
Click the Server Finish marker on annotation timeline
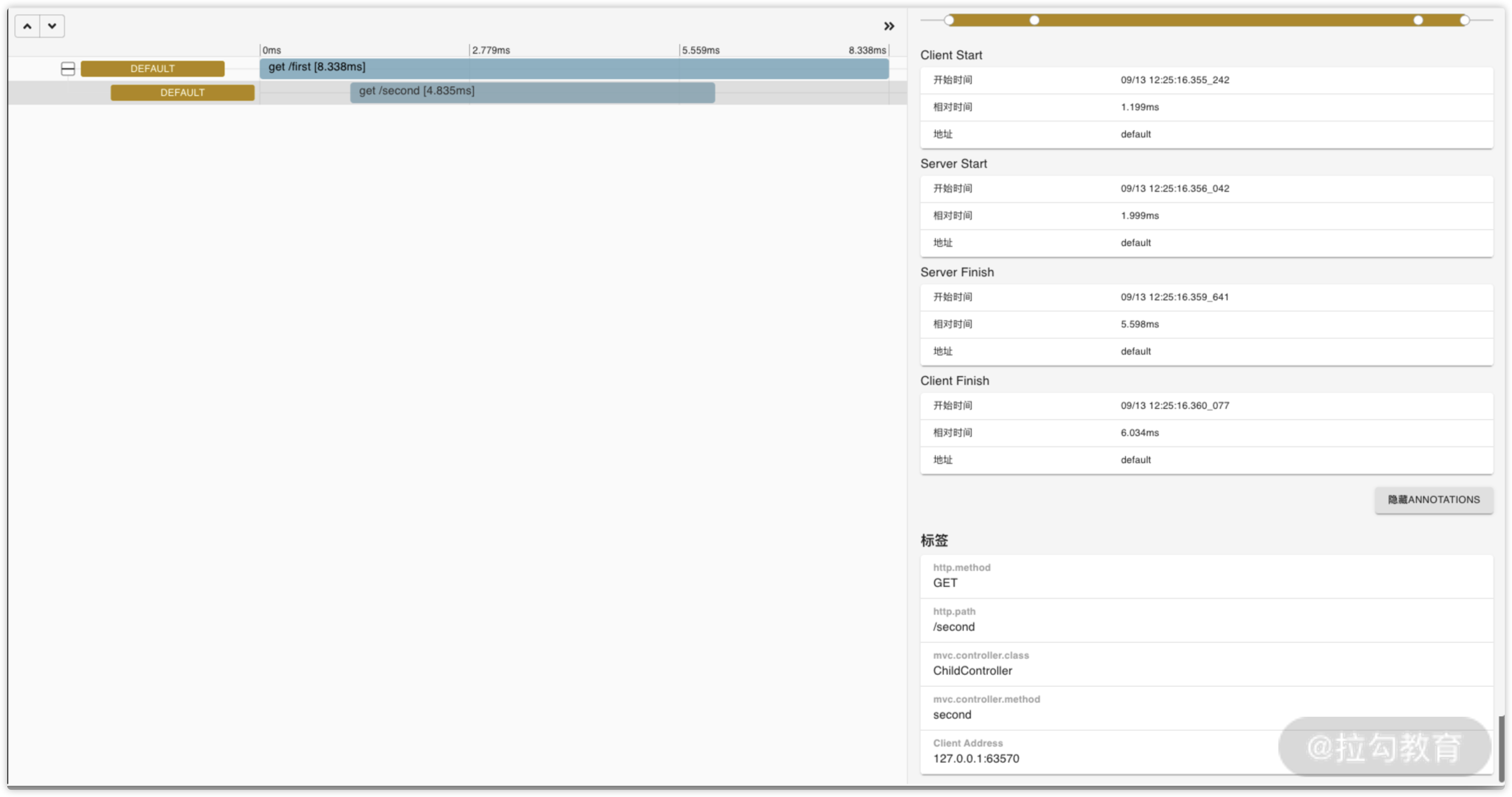[x=1418, y=20]
